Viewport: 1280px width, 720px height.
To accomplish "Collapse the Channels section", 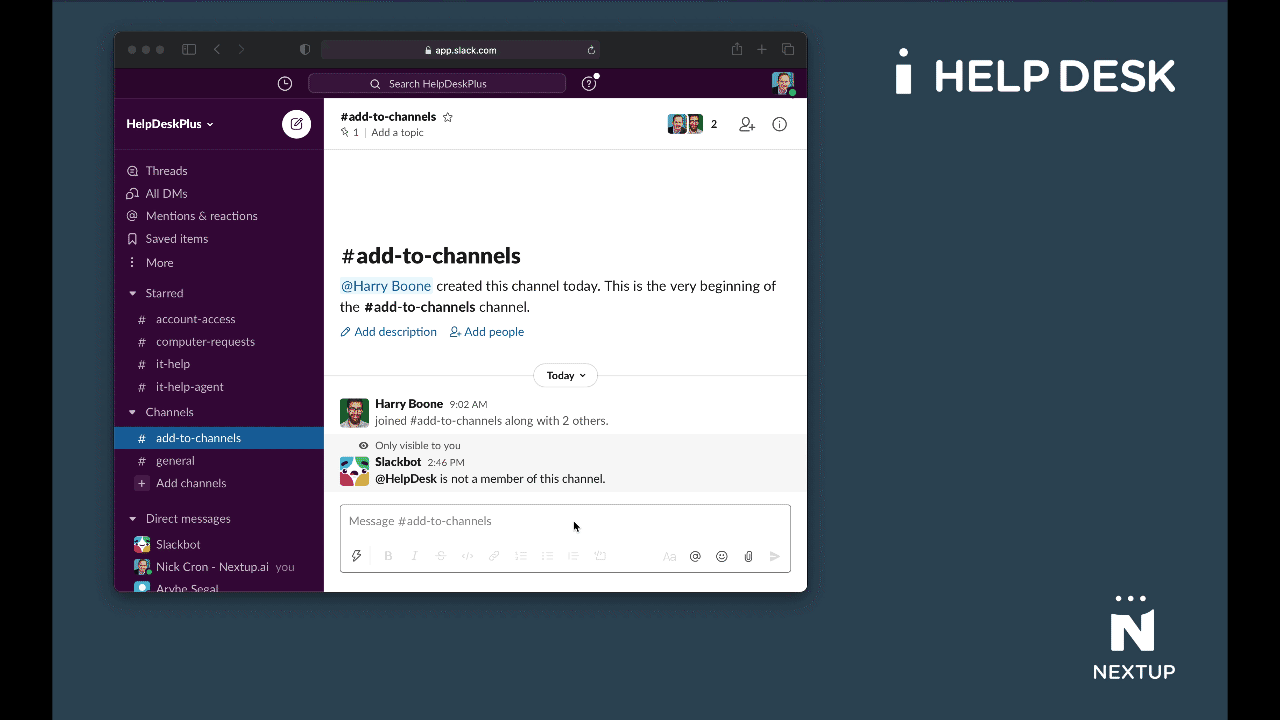I will [132, 412].
